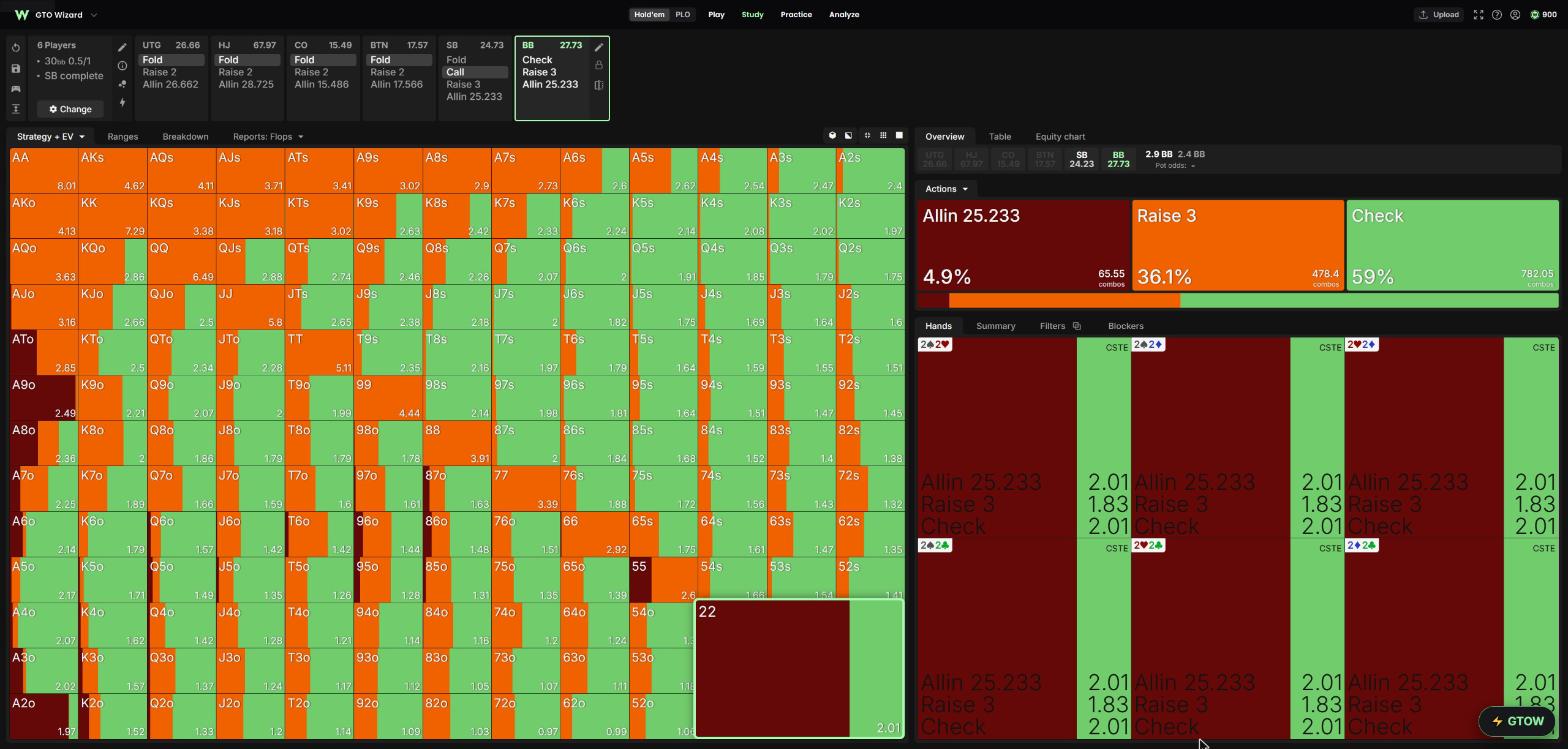The height and width of the screenshot is (749, 1568).
Task: Switch game type to PLO
Action: pyautogui.click(x=682, y=15)
